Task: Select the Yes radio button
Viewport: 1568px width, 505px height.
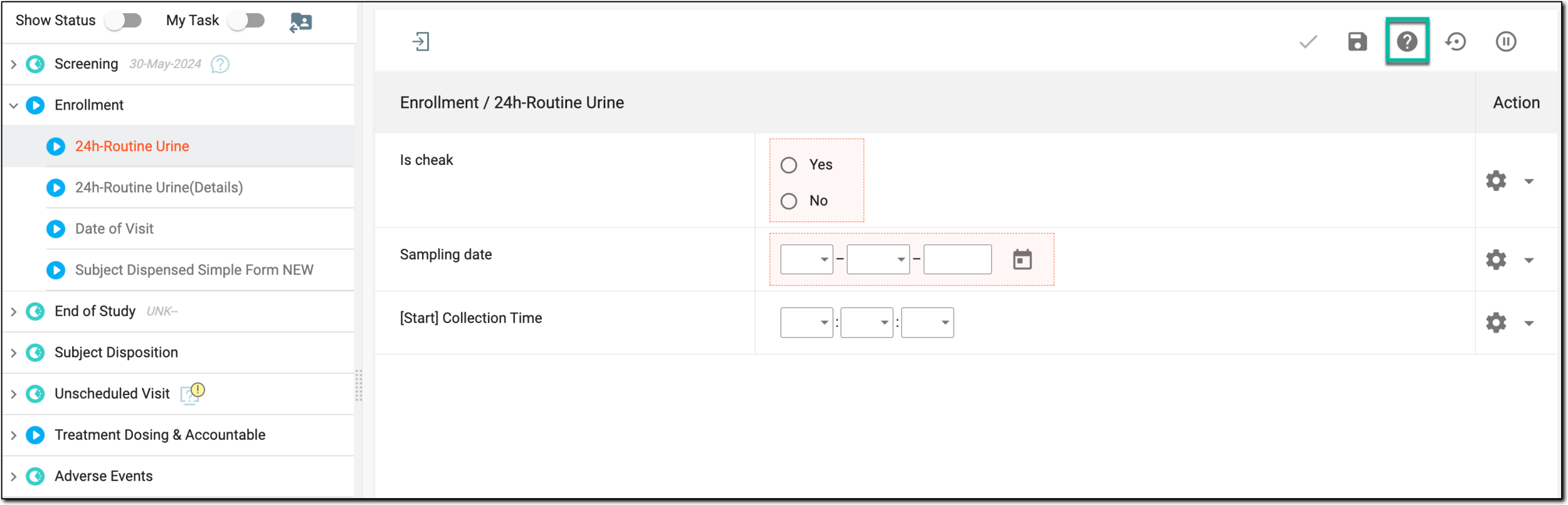Action: point(789,165)
